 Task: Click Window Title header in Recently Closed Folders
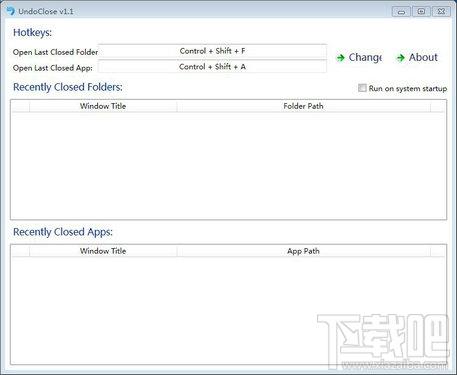[x=103, y=106]
